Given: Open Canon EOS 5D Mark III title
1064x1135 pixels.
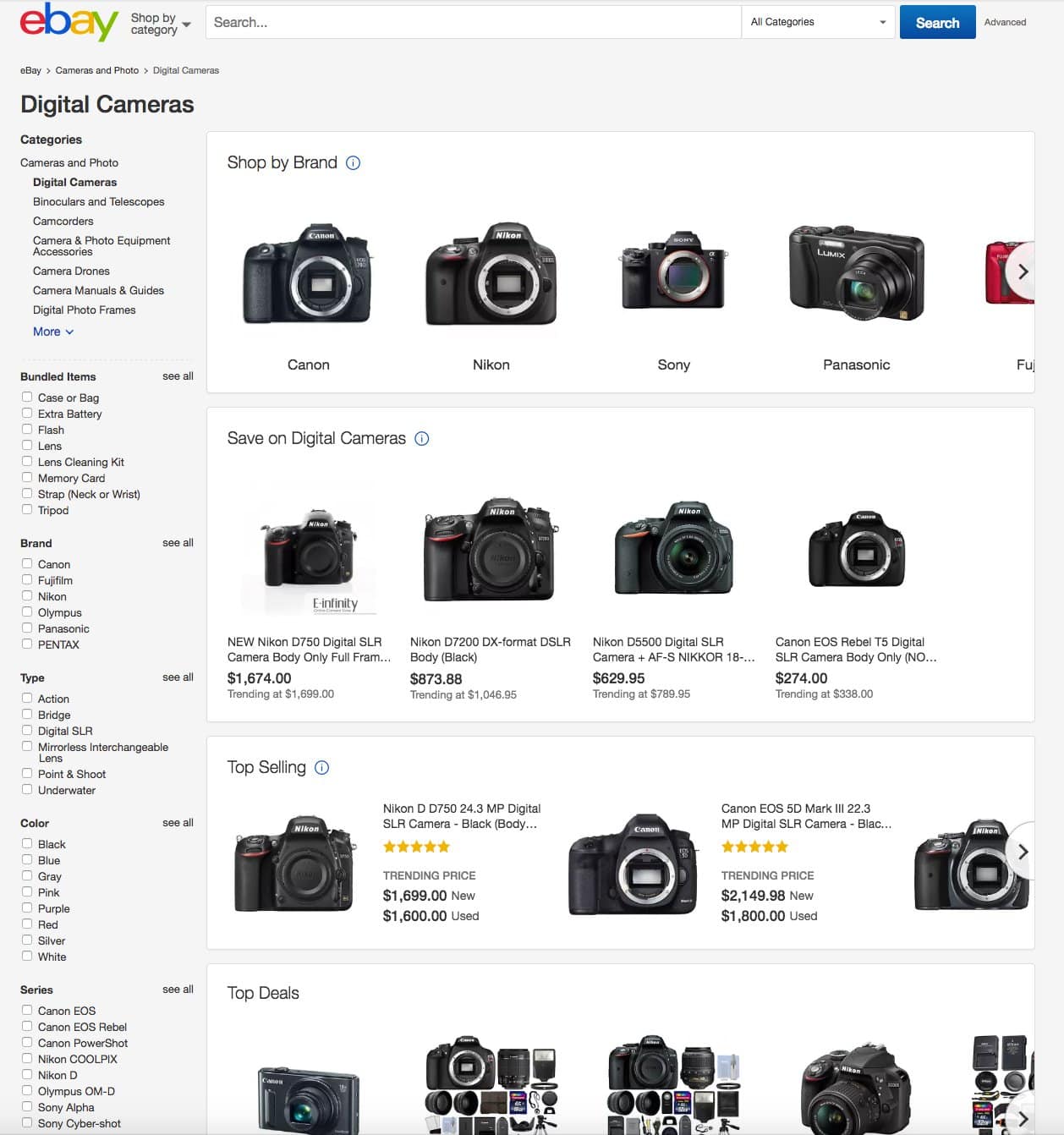Looking at the screenshot, I should pos(806,817).
